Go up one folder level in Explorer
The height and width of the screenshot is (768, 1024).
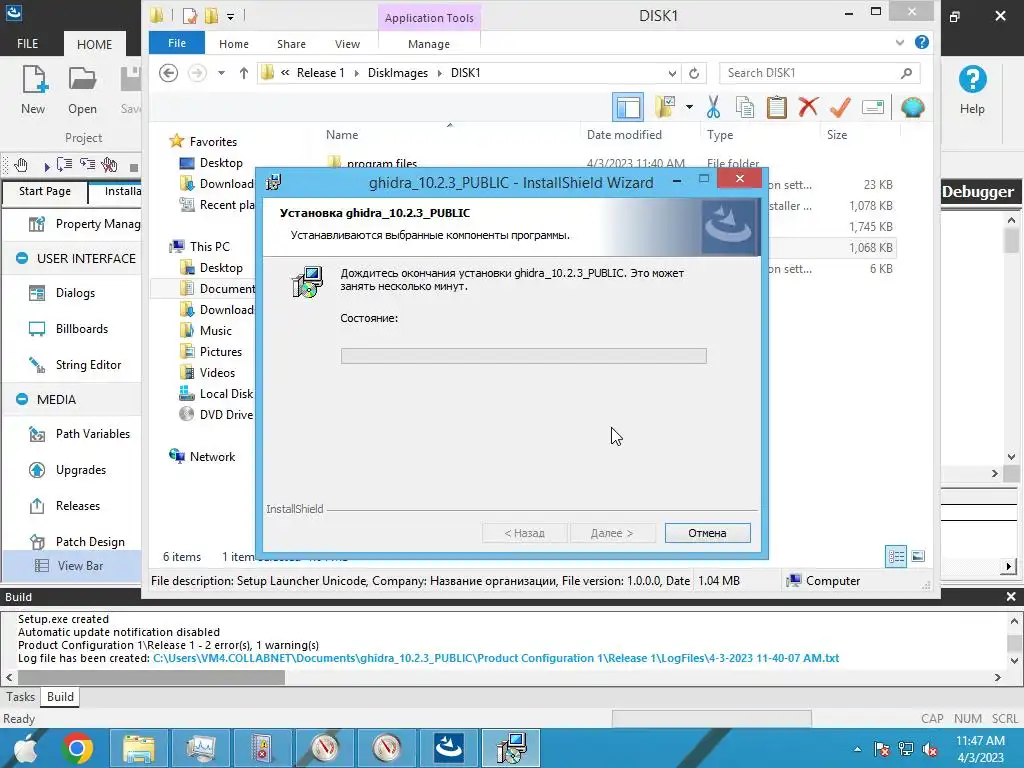point(244,73)
